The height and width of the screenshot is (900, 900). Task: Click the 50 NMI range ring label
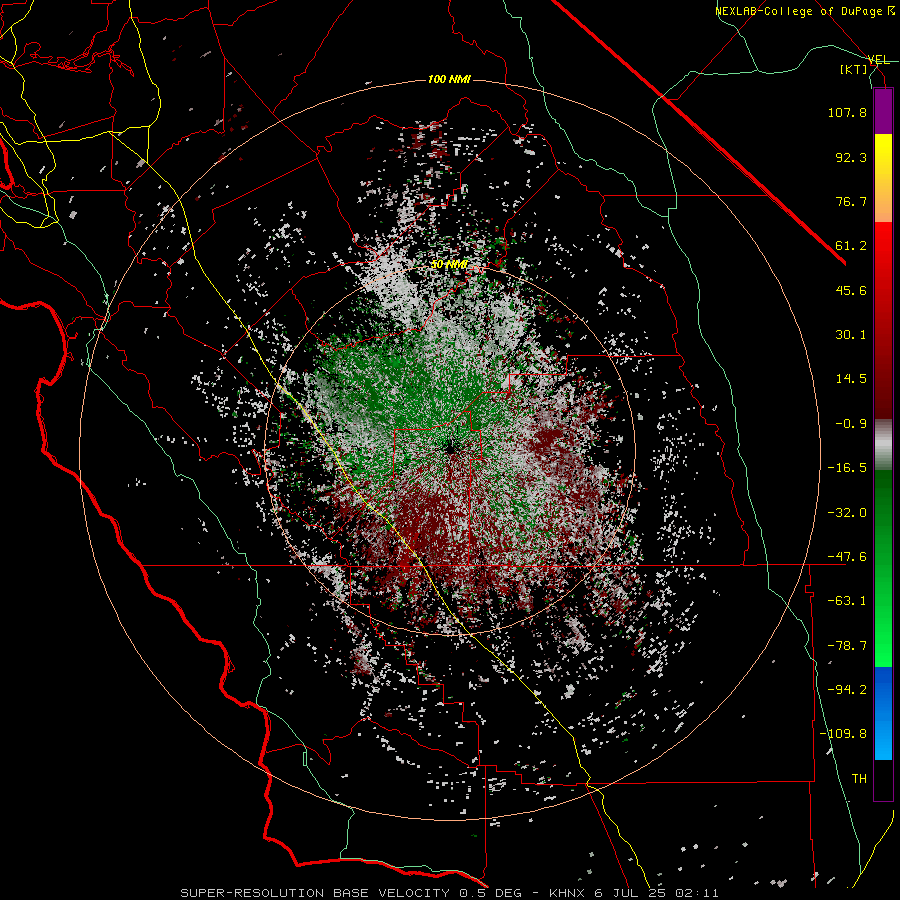(x=449, y=265)
